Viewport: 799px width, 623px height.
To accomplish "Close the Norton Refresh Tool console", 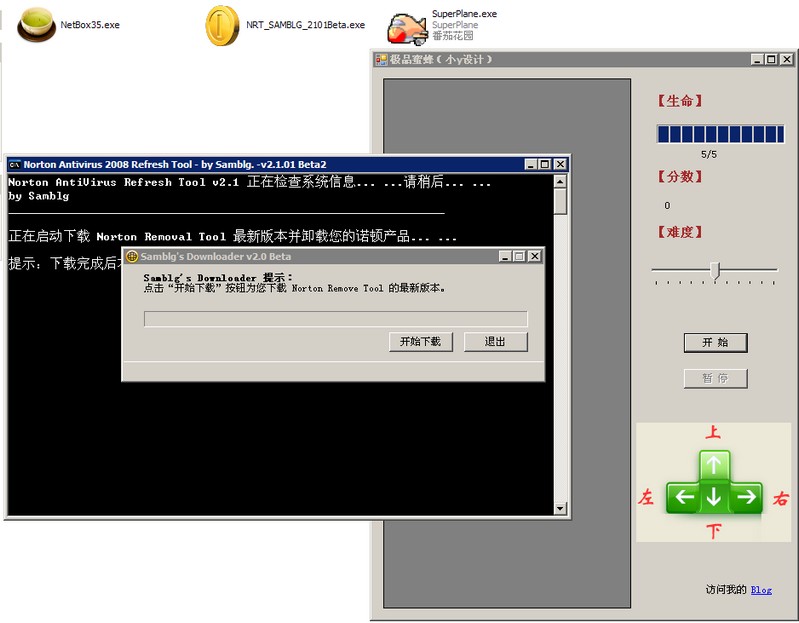I will point(560,165).
